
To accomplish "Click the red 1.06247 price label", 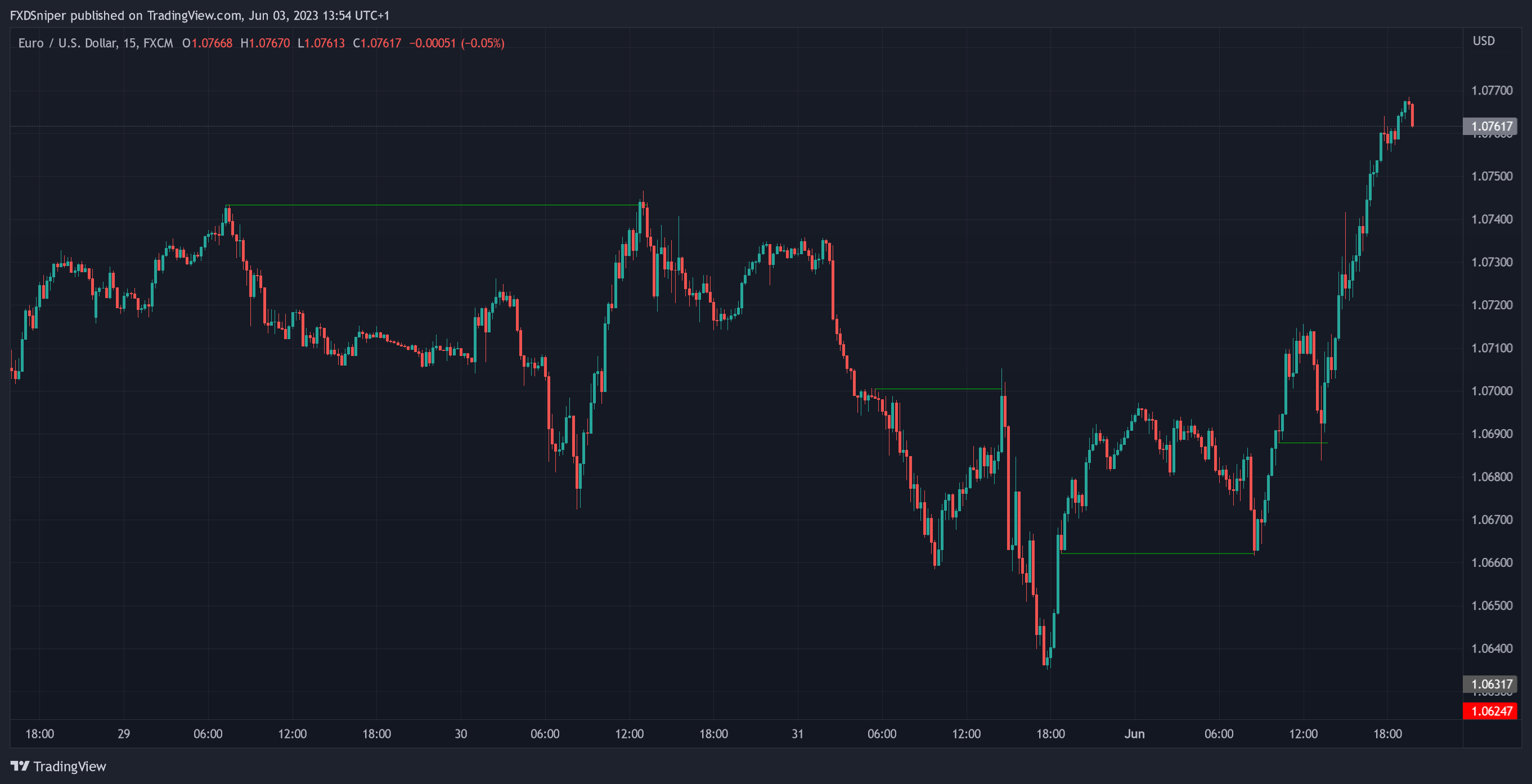I will 1490,711.
